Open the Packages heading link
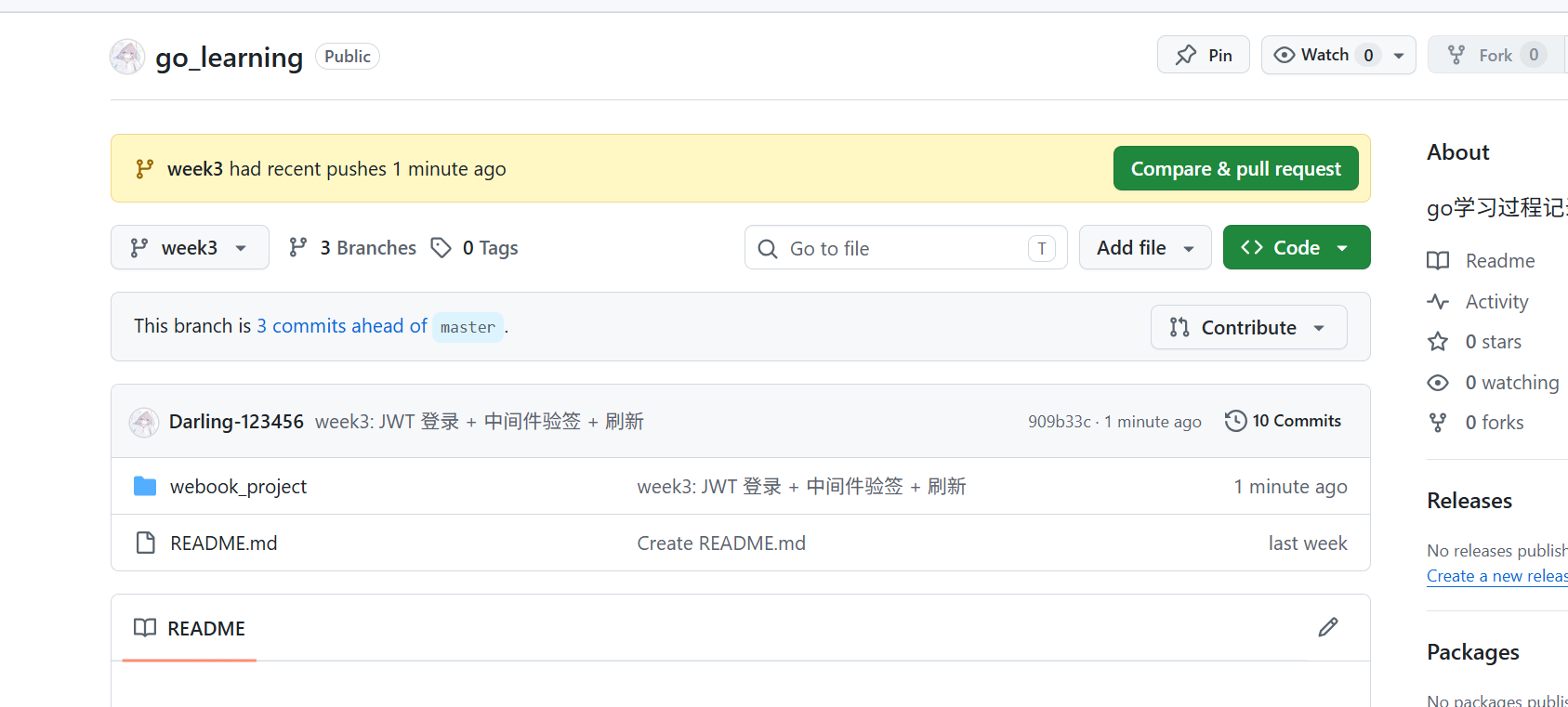 click(1473, 652)
